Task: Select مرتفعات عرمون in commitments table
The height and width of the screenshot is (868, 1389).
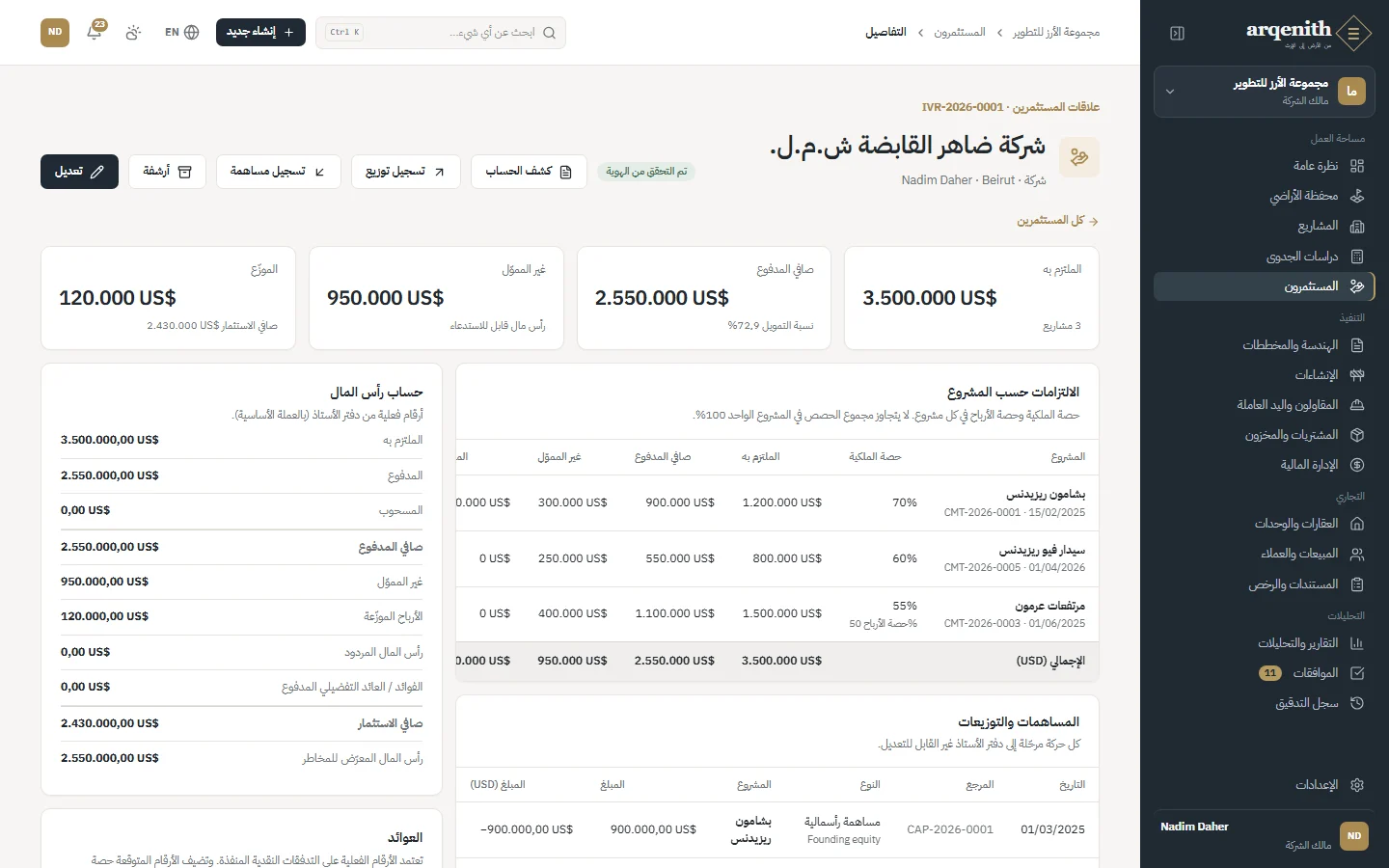Action: pyautogui.click(x=1050, y=606)
